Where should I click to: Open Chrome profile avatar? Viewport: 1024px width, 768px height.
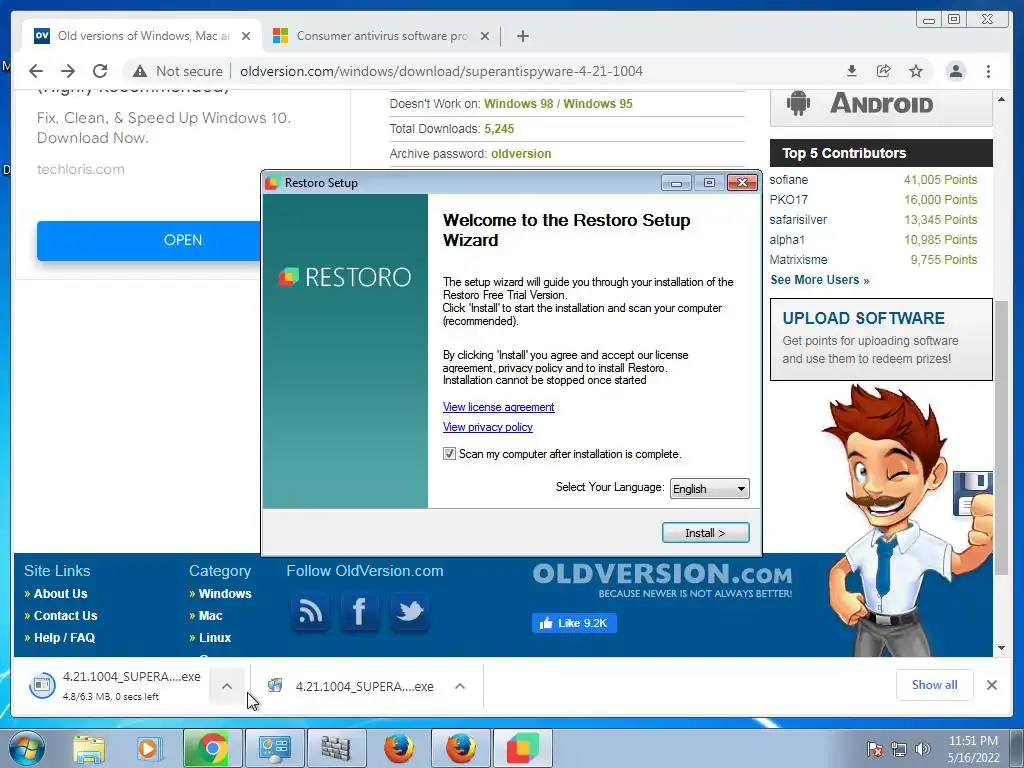click(x=955, y=71)
